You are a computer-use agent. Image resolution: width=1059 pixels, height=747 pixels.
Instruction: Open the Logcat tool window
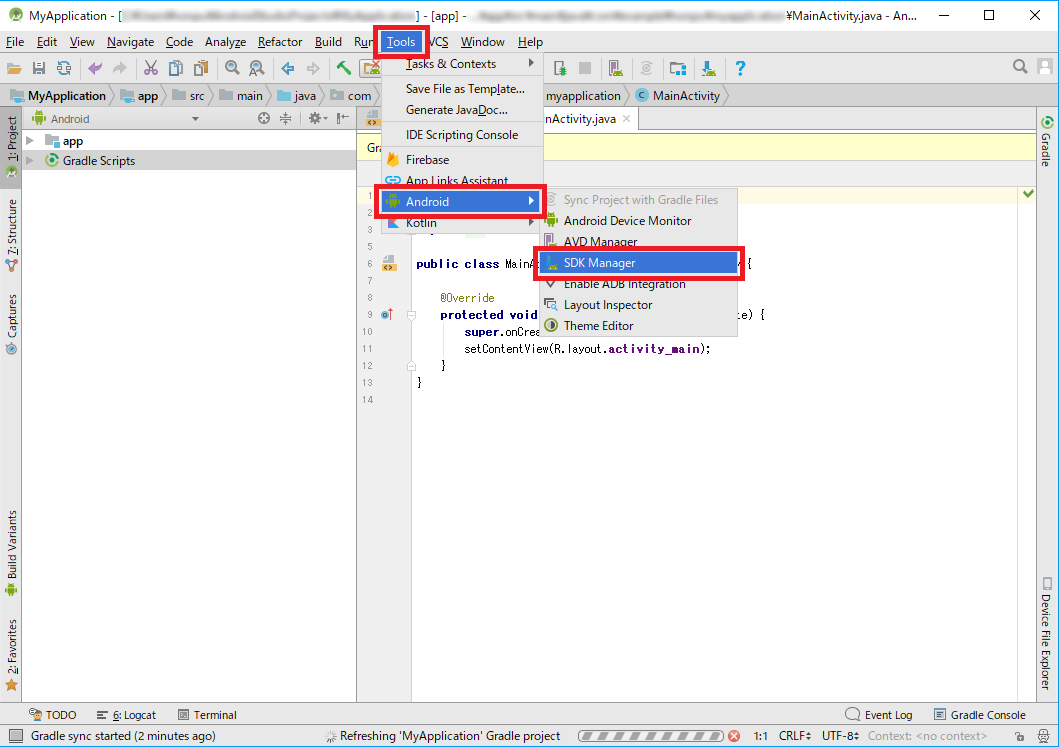point(126,715)
